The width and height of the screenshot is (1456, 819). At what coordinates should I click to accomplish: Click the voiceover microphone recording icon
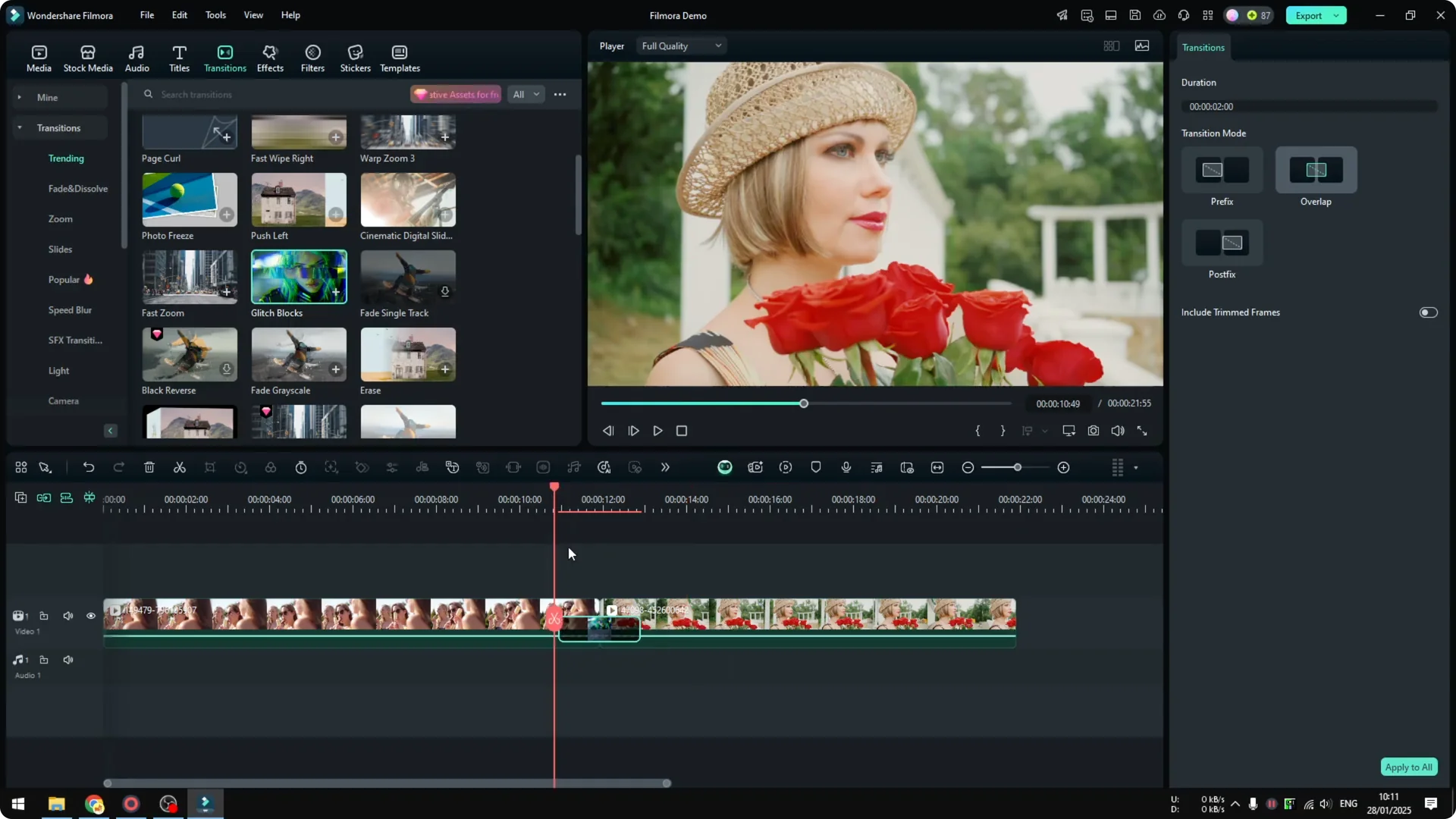[846, 467]
